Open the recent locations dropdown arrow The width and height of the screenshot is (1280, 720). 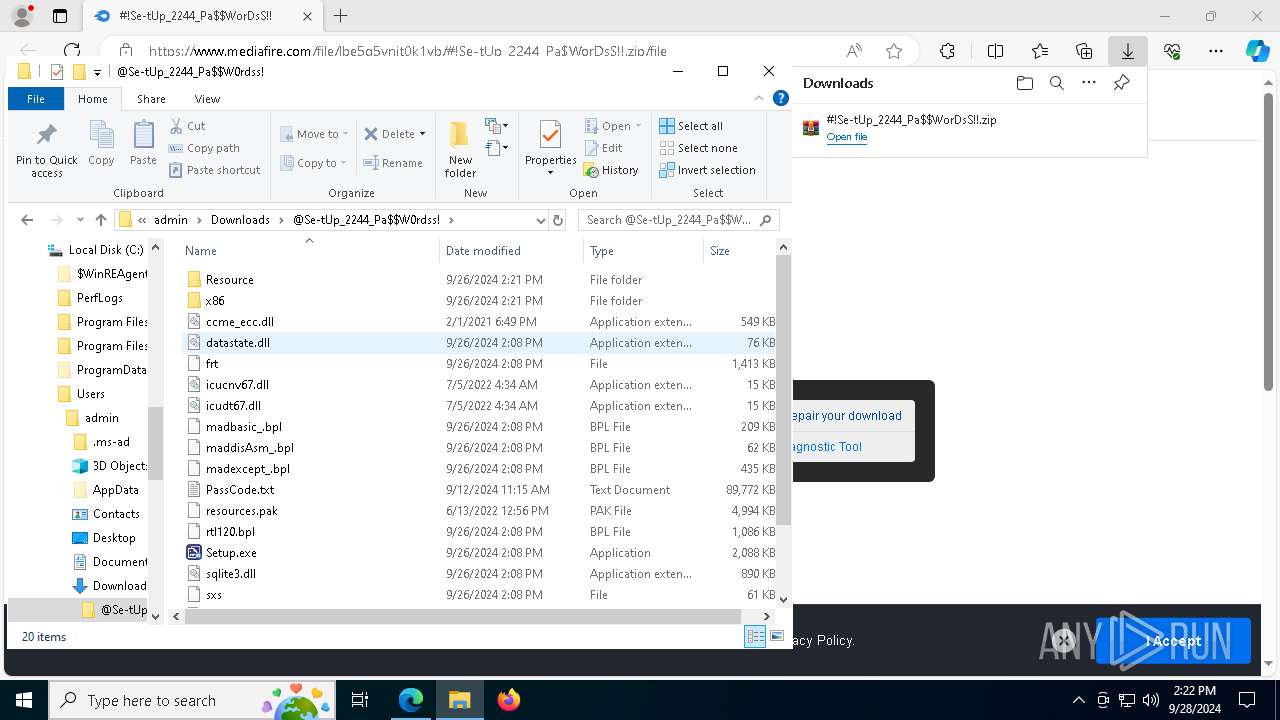pos(78,220)
